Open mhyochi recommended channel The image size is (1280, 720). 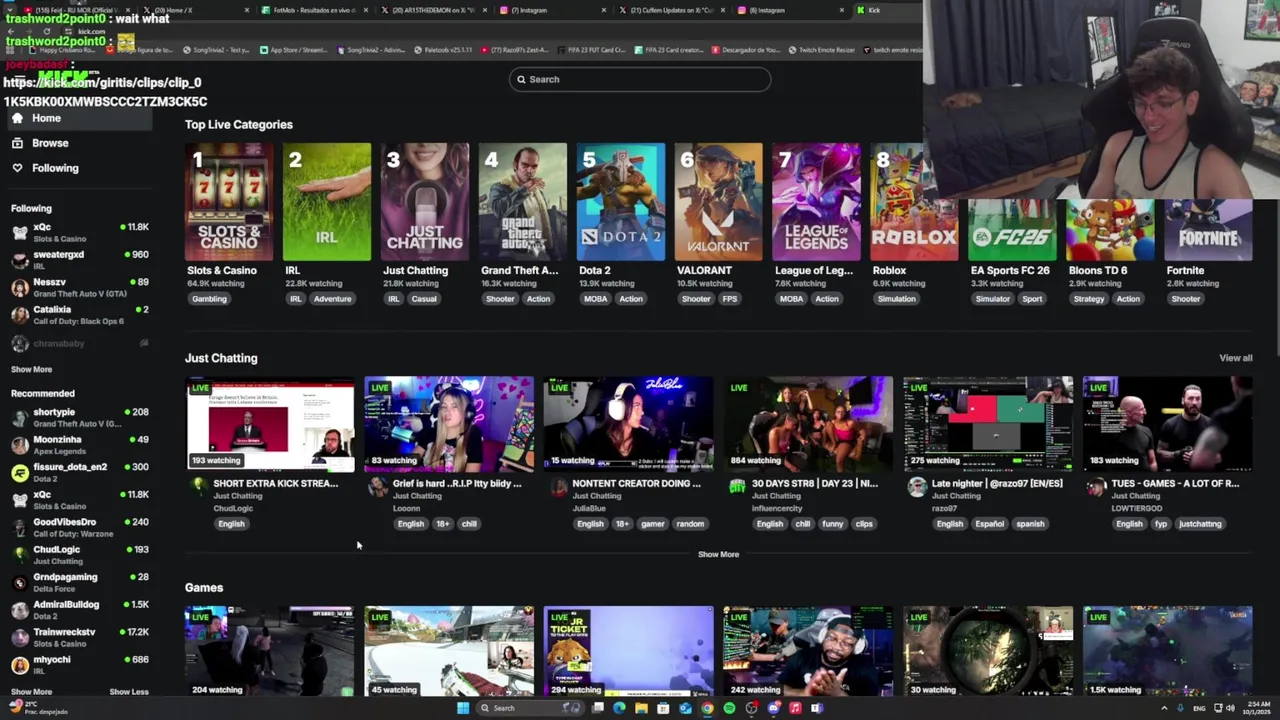(x=78, y=664)
